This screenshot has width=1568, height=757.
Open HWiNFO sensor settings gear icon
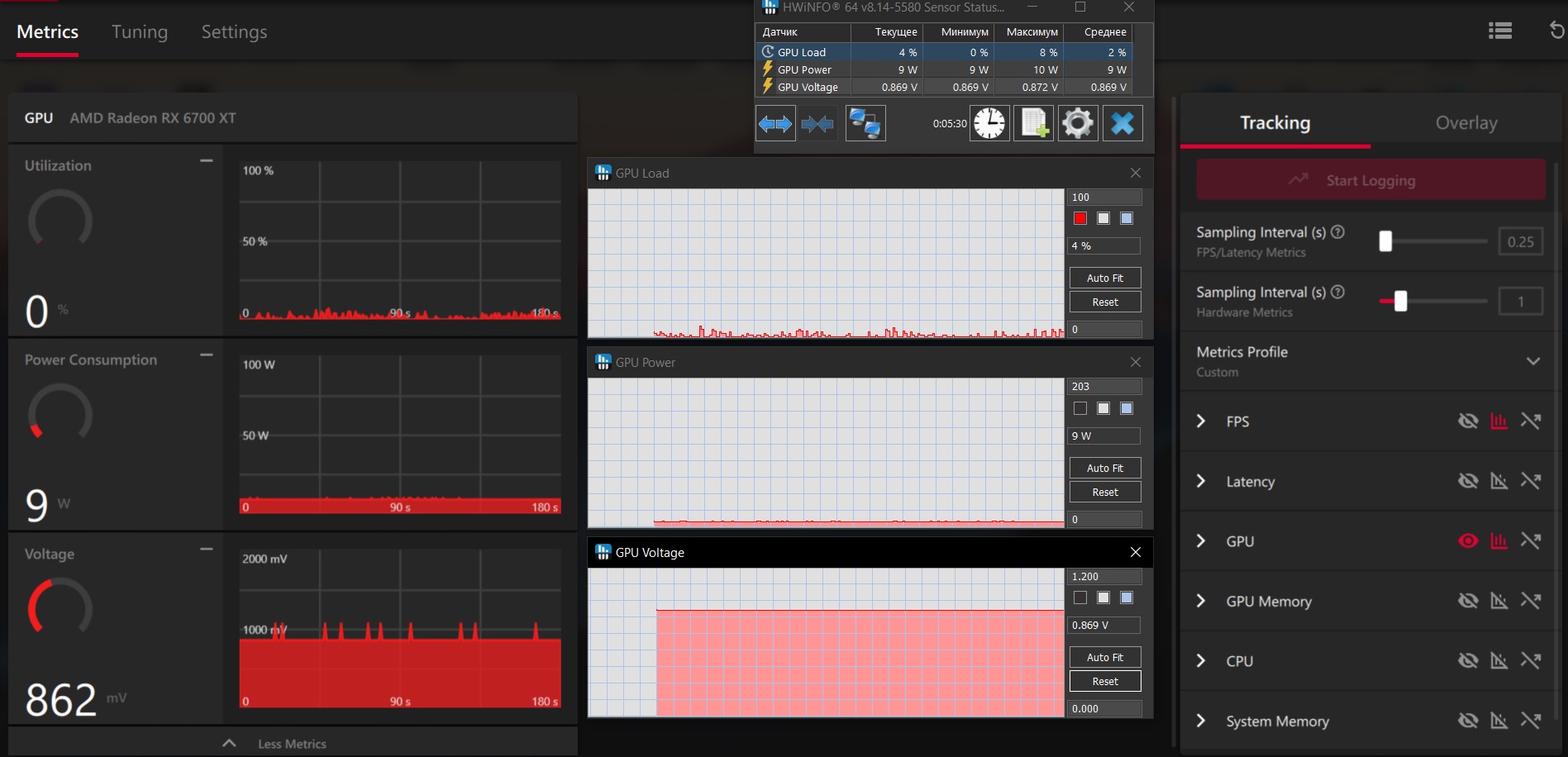point(1078,124)
